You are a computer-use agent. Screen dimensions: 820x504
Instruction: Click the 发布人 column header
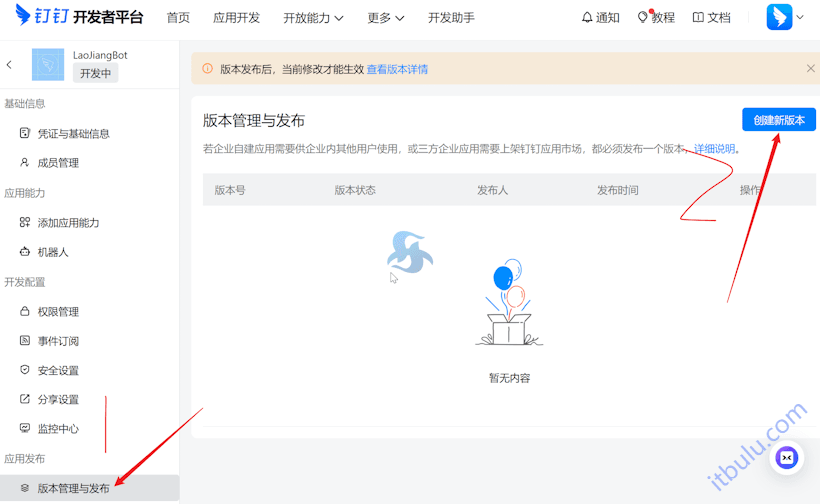point(492,190)
